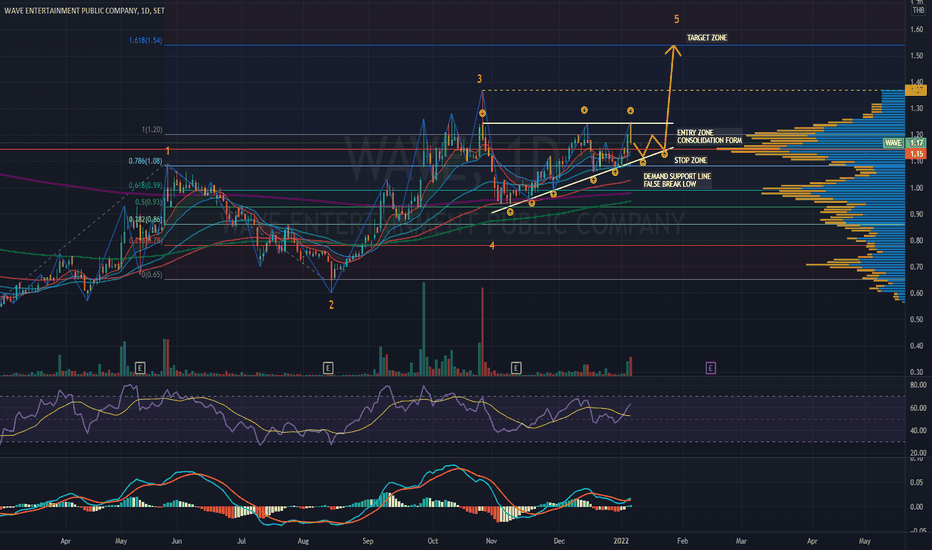
Task: Click the 1(1.20) Fibonacci level label
Action: tap(152, 130)
